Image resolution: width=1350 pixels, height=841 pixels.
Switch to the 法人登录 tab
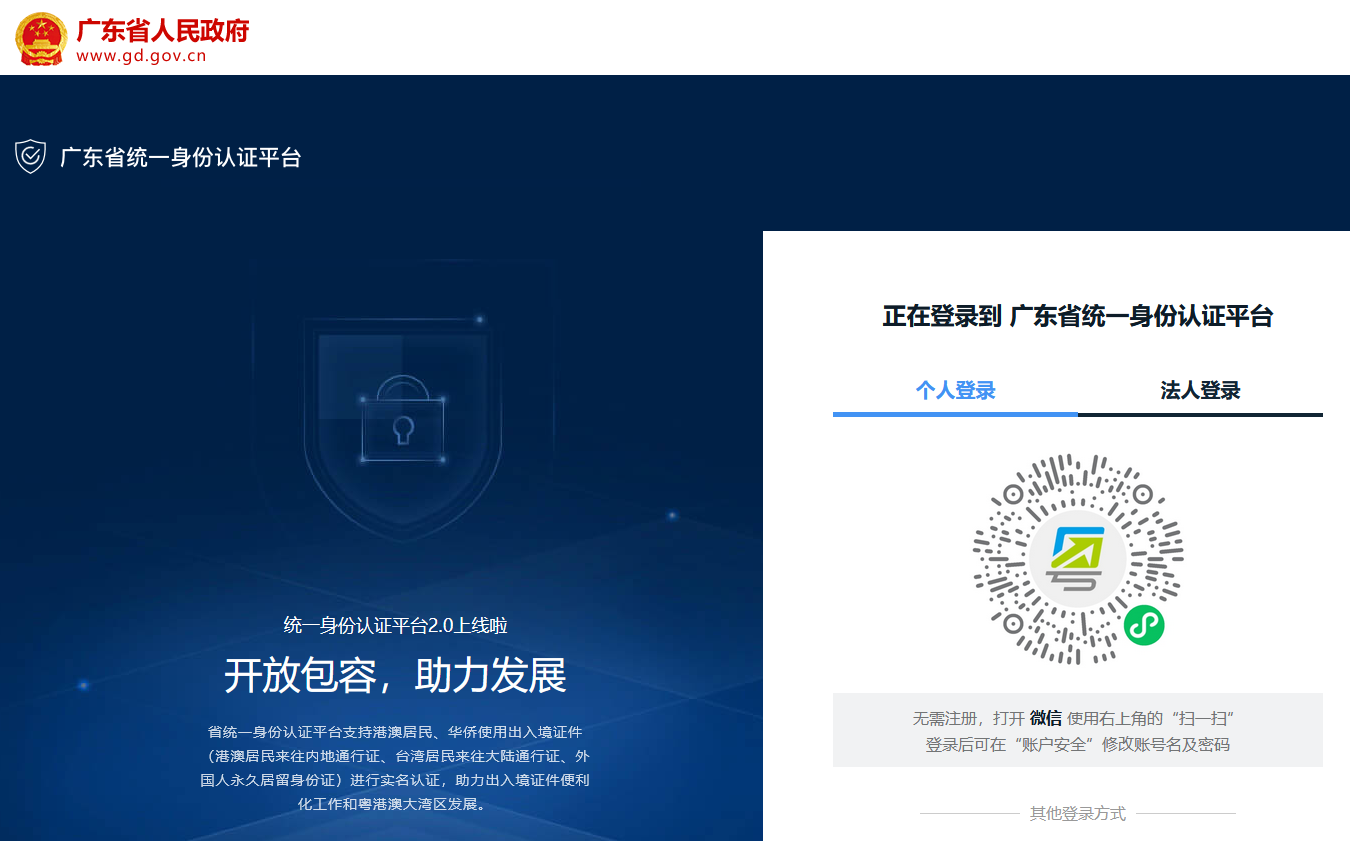click(1200, 390)
